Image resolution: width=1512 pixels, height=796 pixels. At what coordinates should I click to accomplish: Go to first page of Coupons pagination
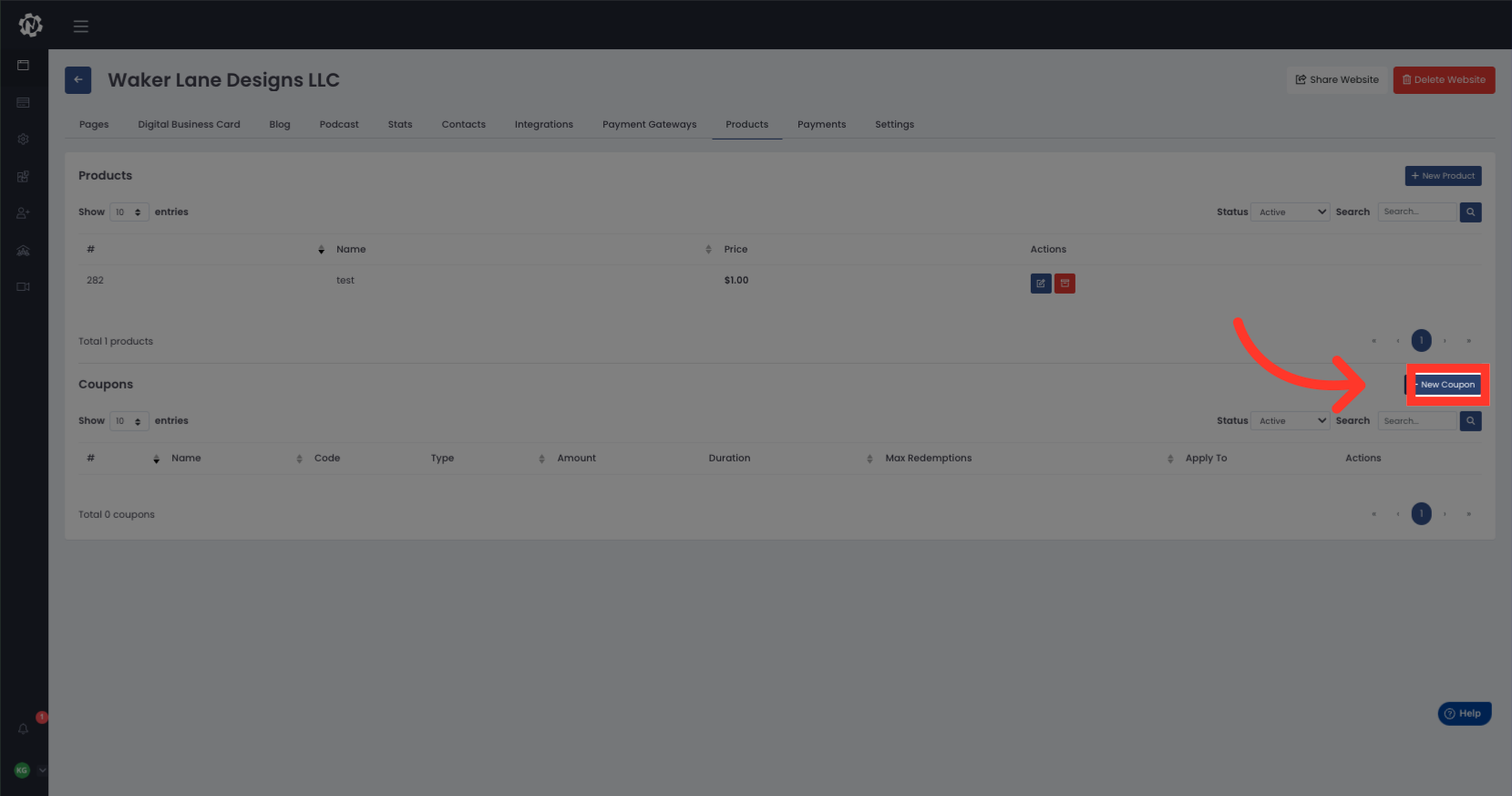click(1373, 514)
